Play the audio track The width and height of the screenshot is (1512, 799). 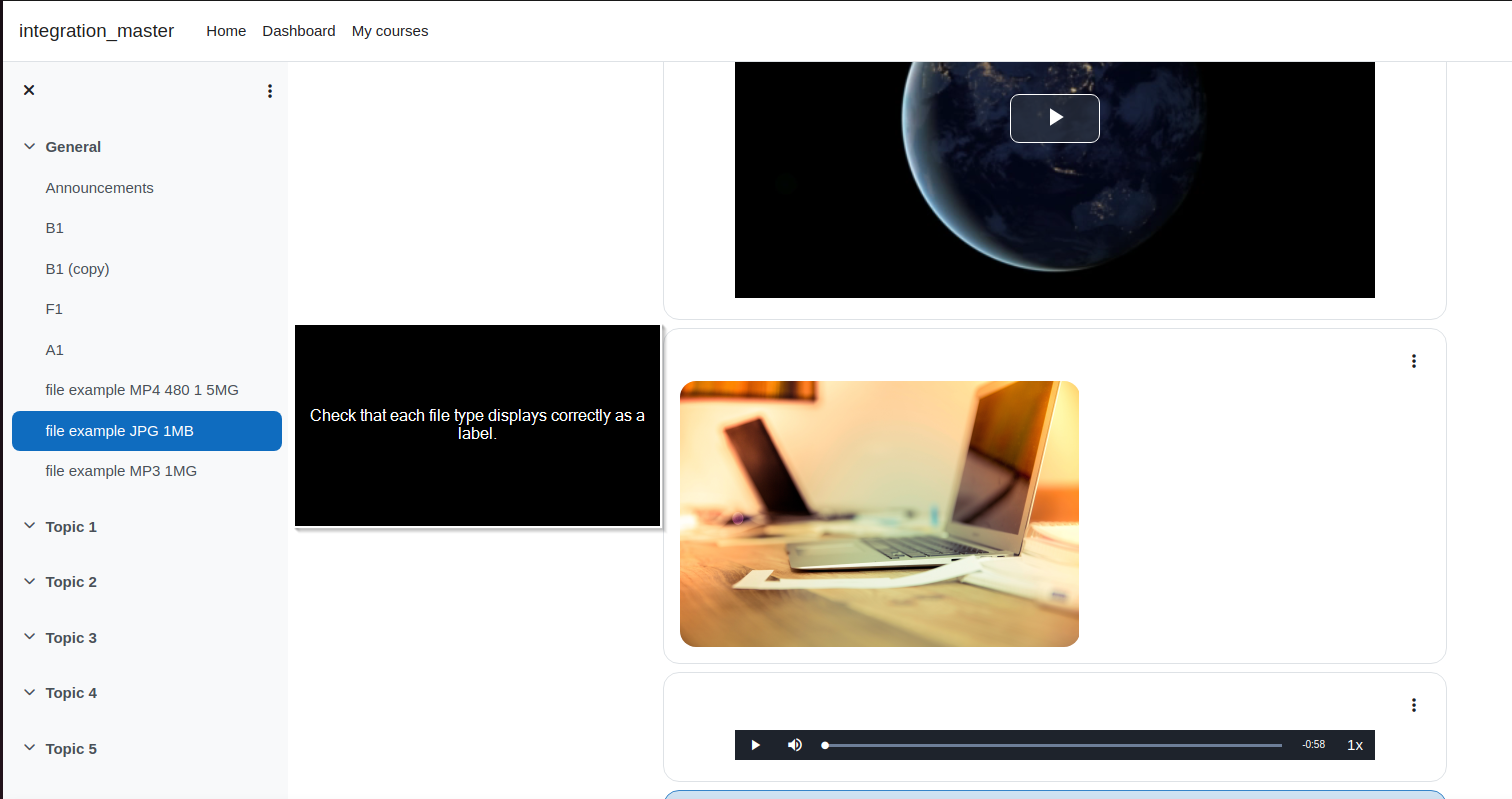pyautogui.click(x=756, y=745)
